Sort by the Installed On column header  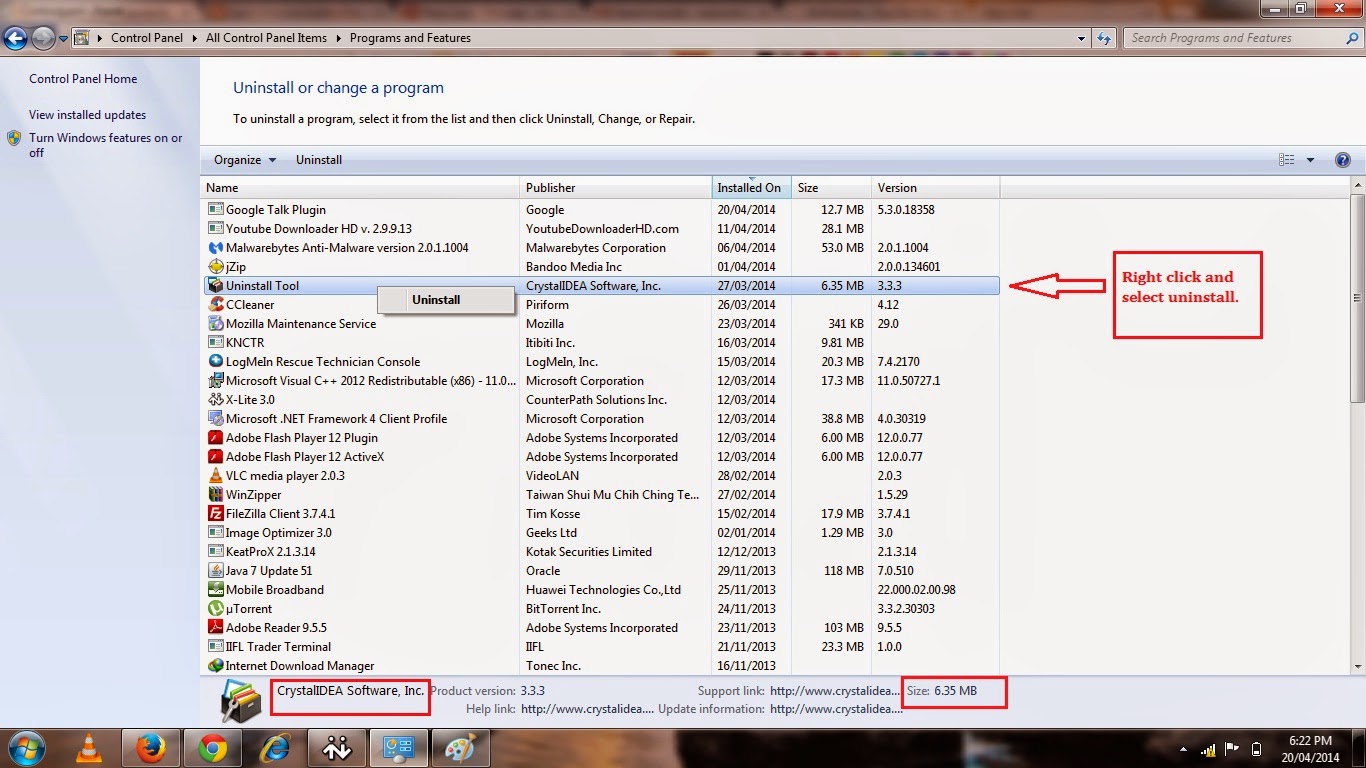pos(752,188)
